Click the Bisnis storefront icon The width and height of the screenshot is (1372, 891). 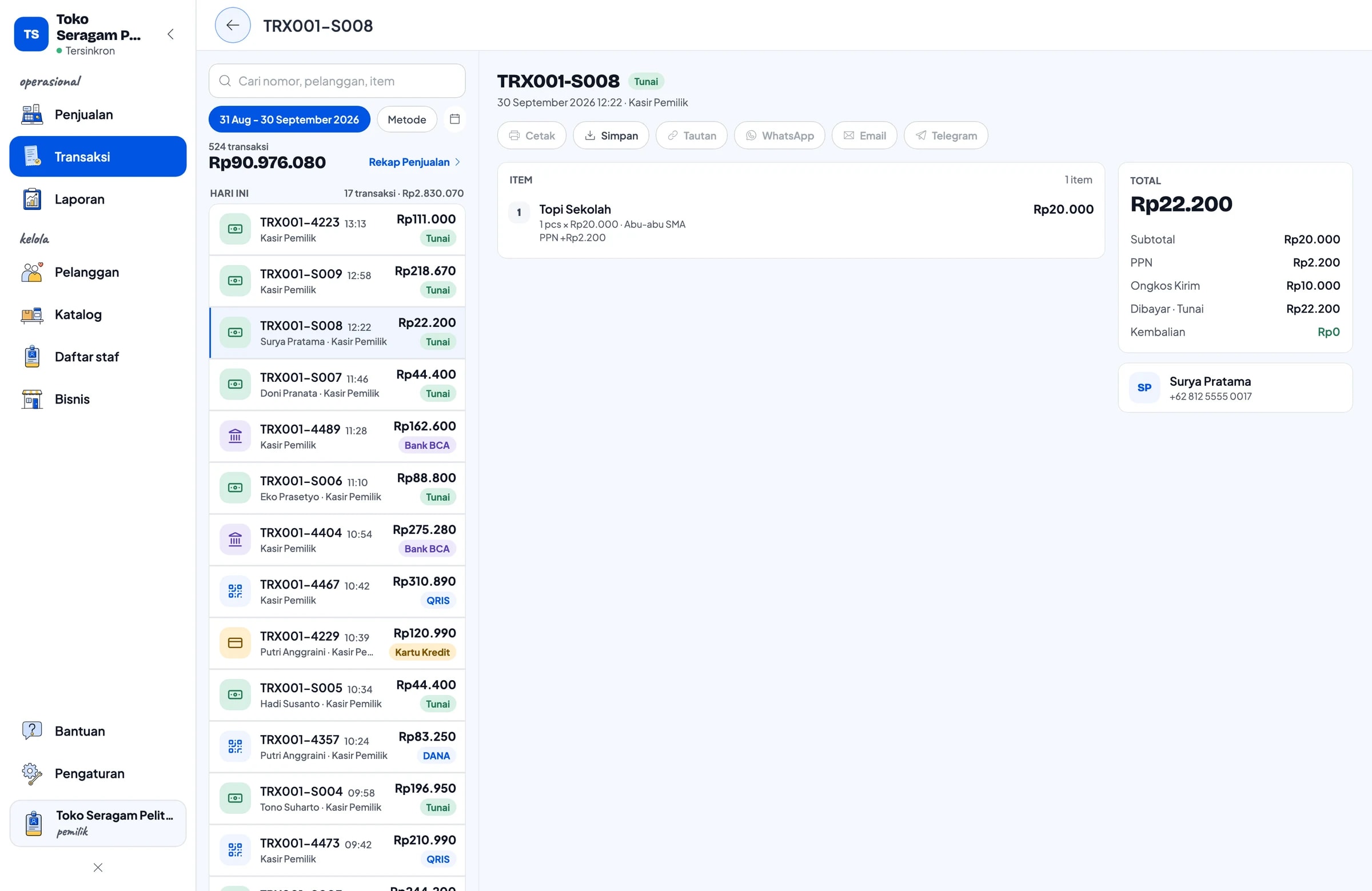point(32,399)
